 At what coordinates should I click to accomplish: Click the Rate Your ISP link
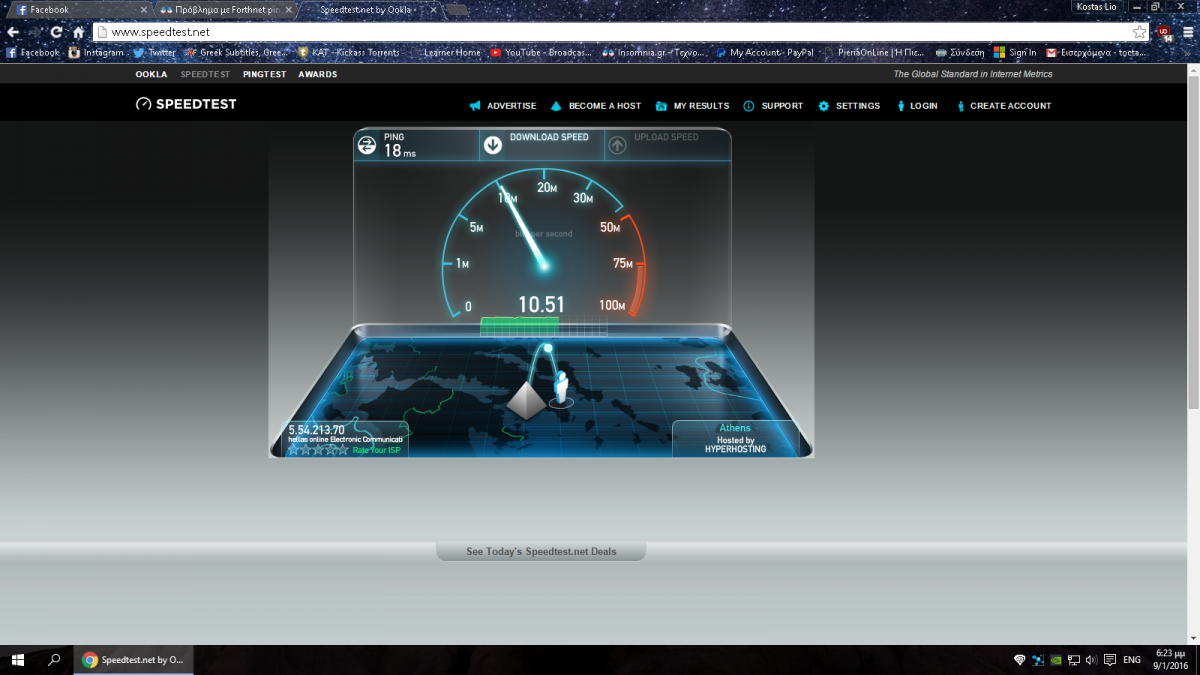tap(378, 450)
